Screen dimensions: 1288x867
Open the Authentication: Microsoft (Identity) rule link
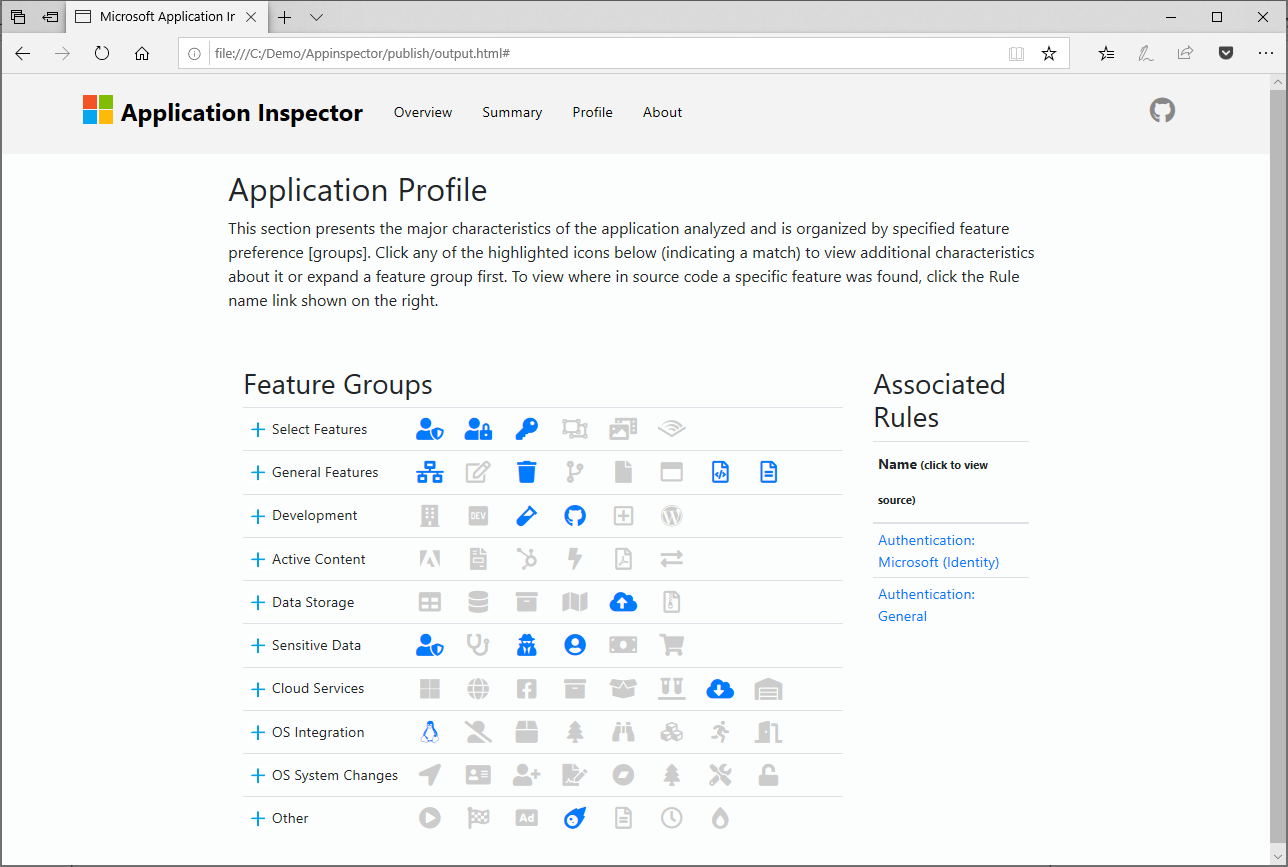(938, 551)
